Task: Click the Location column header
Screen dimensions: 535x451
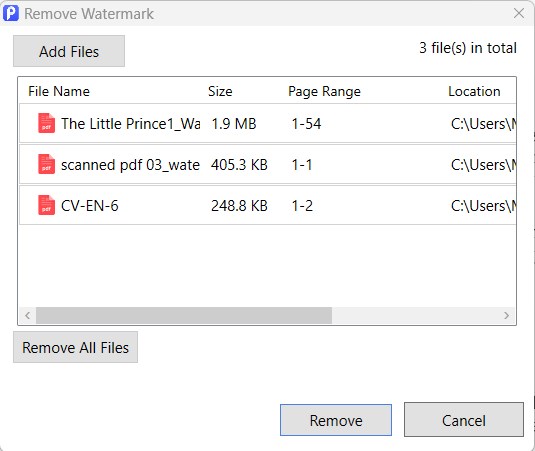Action: (x=474, y=91)
